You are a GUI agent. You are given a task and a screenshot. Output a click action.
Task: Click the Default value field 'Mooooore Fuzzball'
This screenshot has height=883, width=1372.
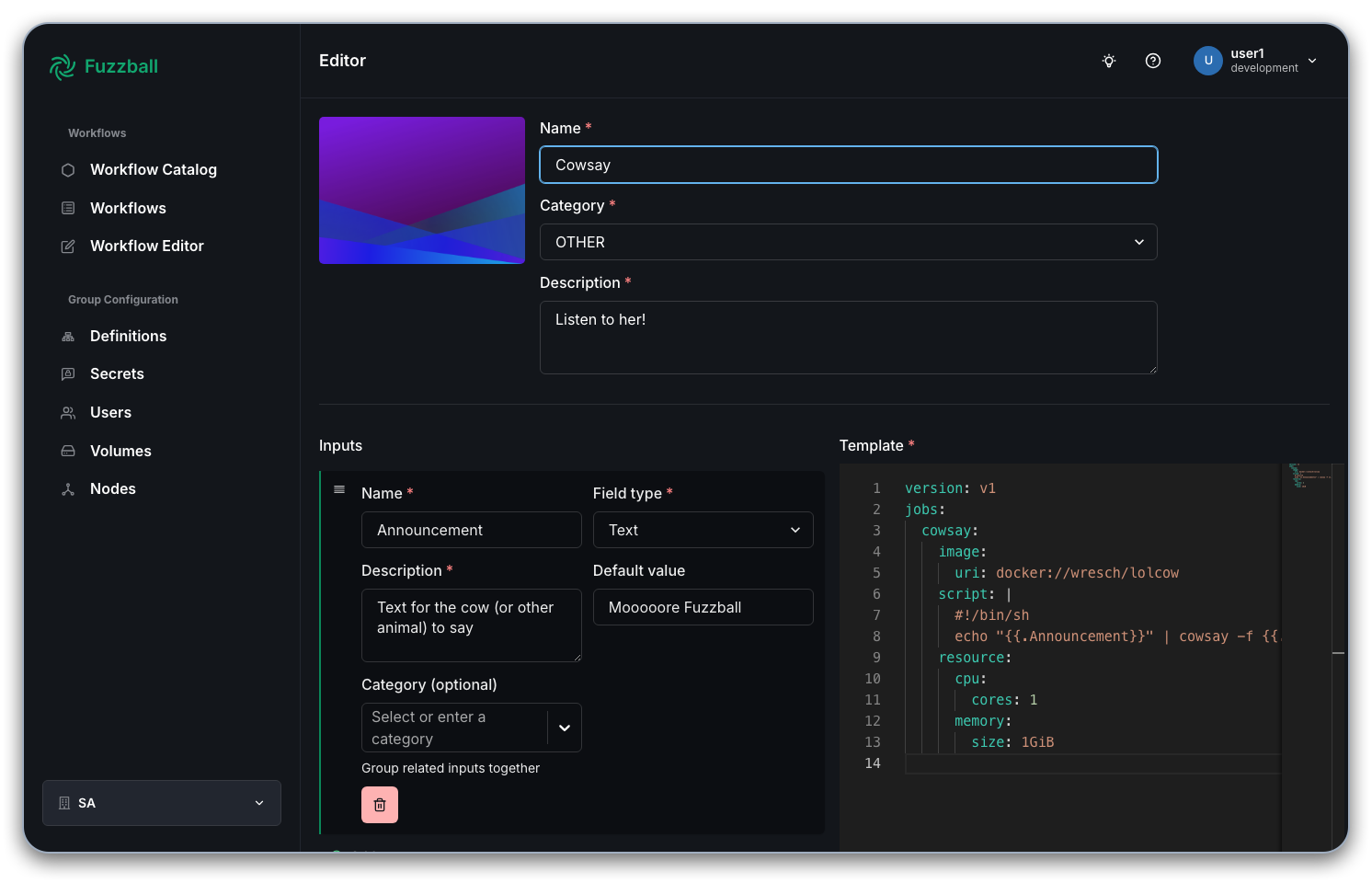[703, 607]
